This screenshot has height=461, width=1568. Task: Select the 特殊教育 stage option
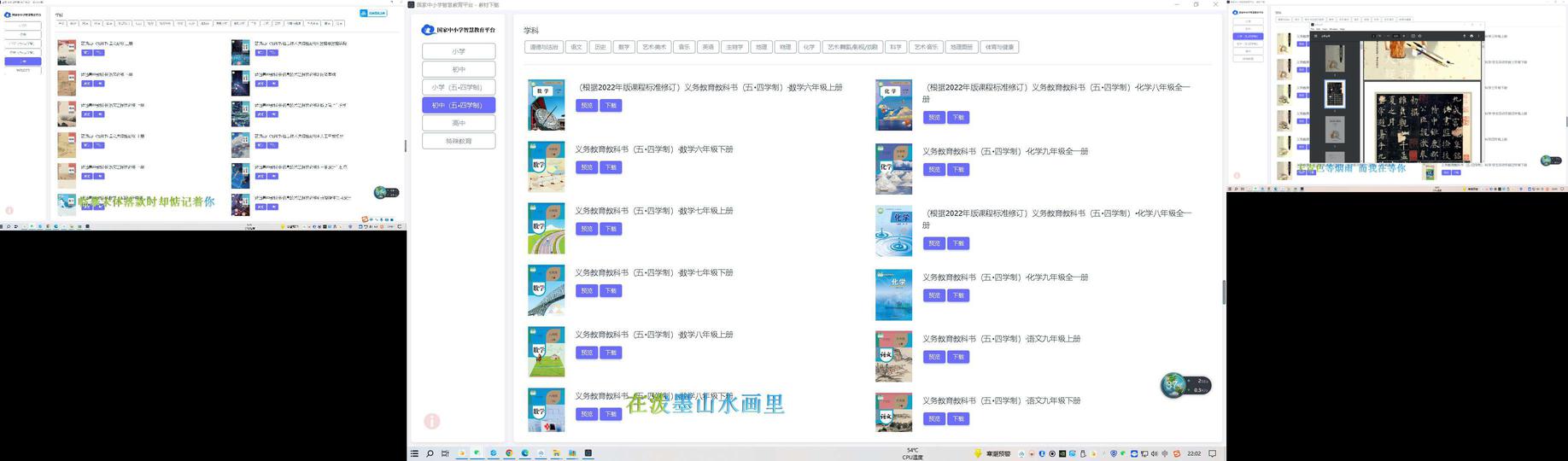pos(459,141)
